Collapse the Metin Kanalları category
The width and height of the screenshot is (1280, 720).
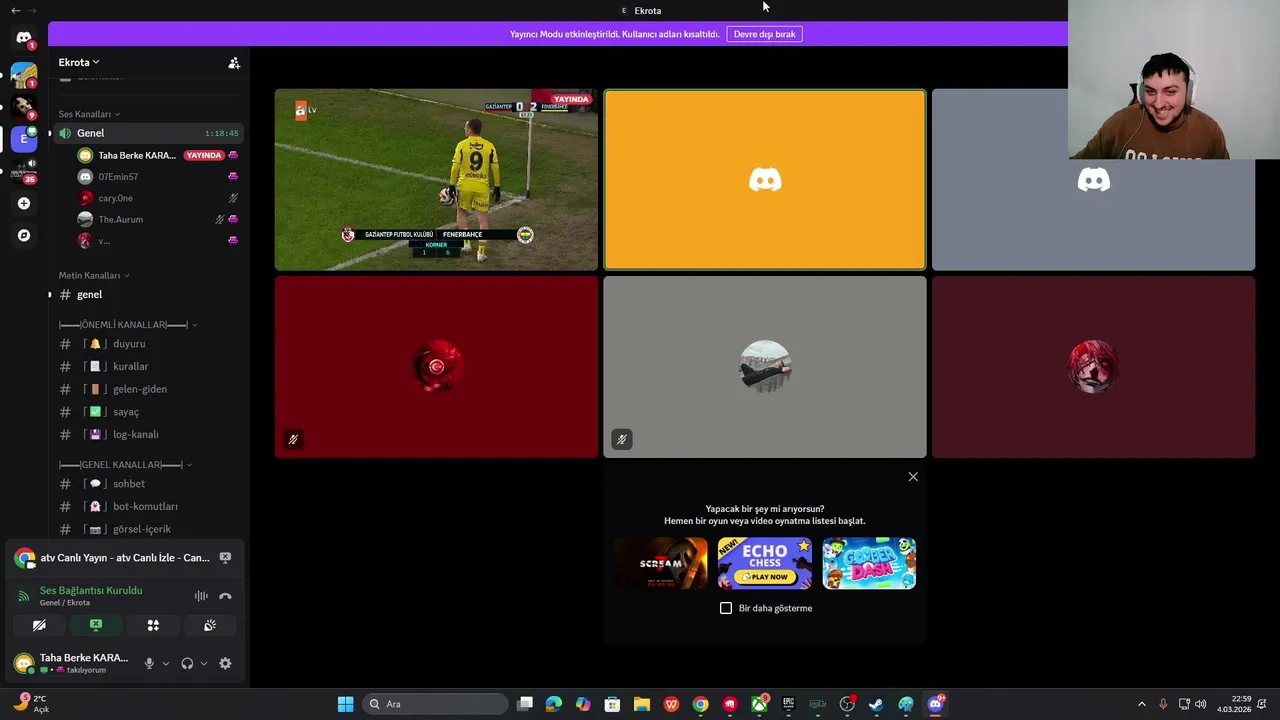(x=94, y=275)
